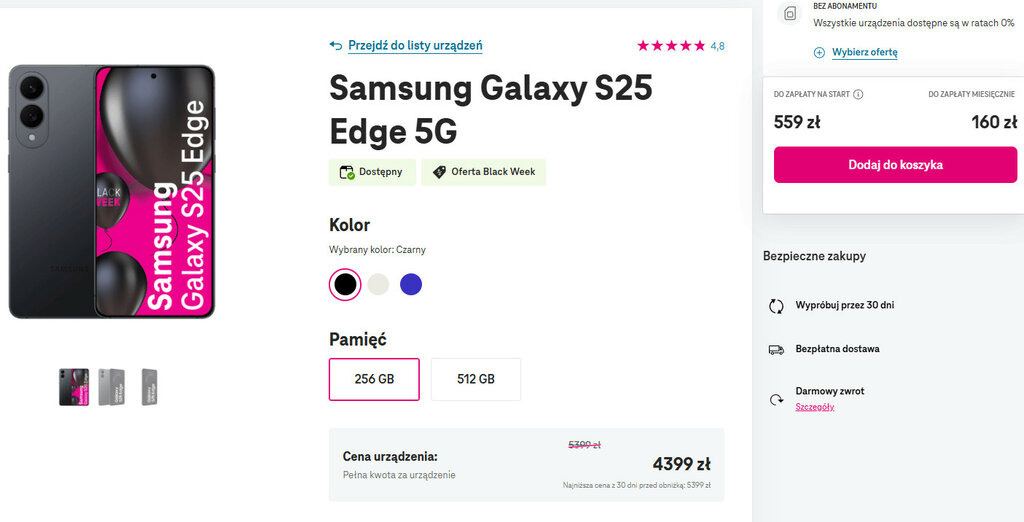Screen dimensions: 1024x522
Task: Click the info icon next to Do zapłaty na start
Action: [858, 95]
